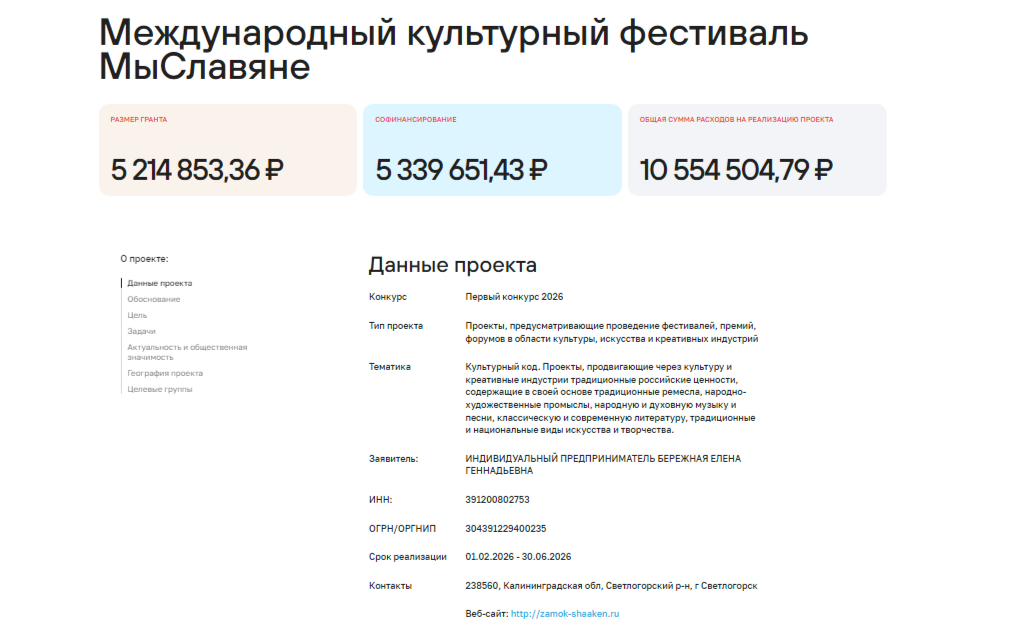Viewport: 1014px width, 629px height.
Task: Click the Общая сумма расходов card
Action: [756, 150]
